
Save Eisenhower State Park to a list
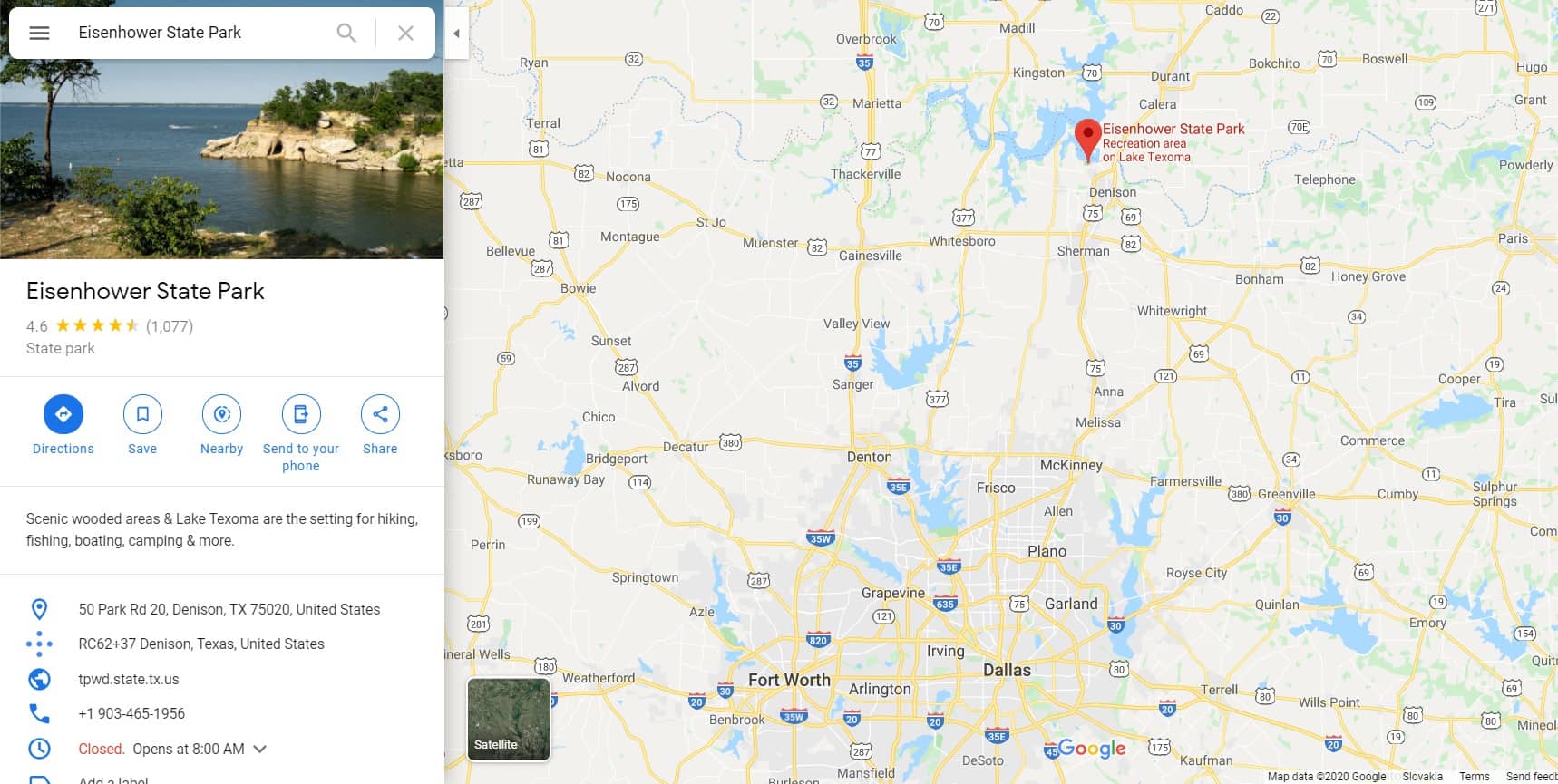pyautogui.click(x=142, y=414)
